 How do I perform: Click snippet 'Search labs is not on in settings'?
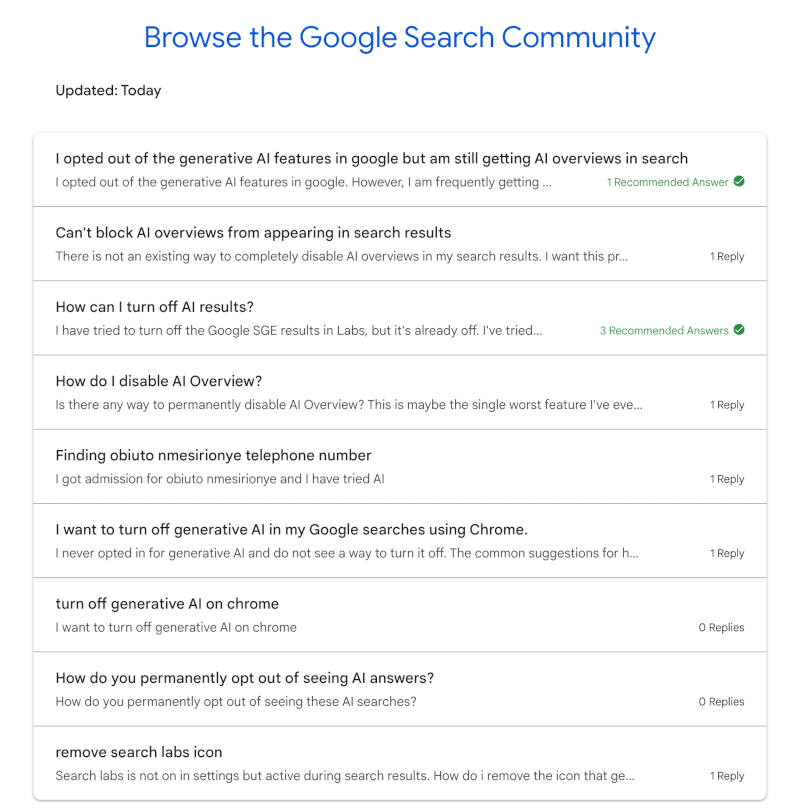(344, 776)
